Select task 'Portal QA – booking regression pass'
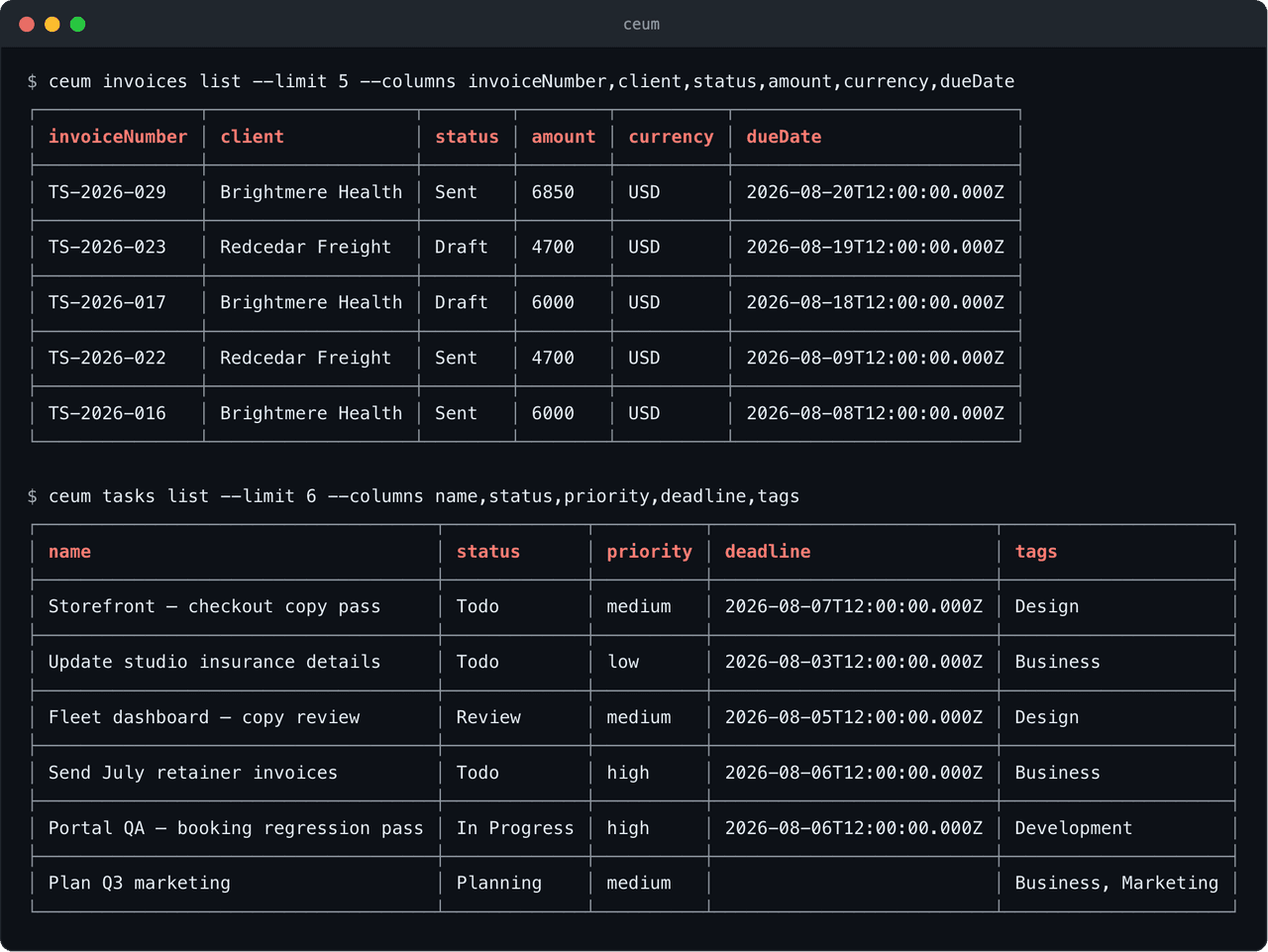The image size is (1268, 952). click(236, 828)
